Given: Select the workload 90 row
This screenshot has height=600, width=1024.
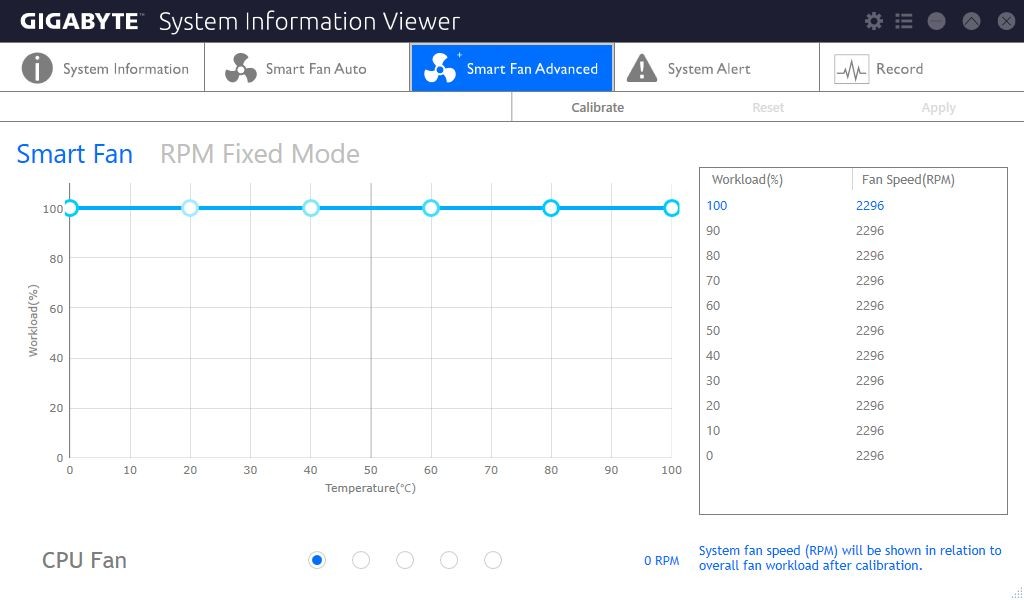Looking at the screenshot, I should click(853, 230).
